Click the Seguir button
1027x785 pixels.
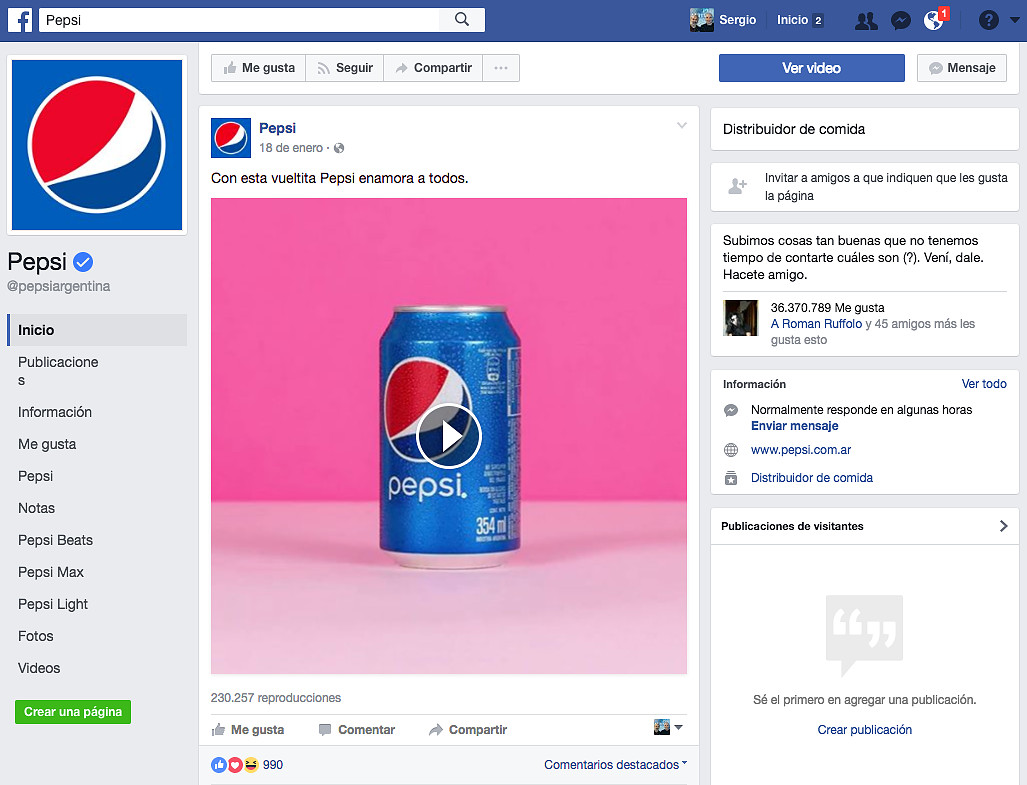(345, 68)
